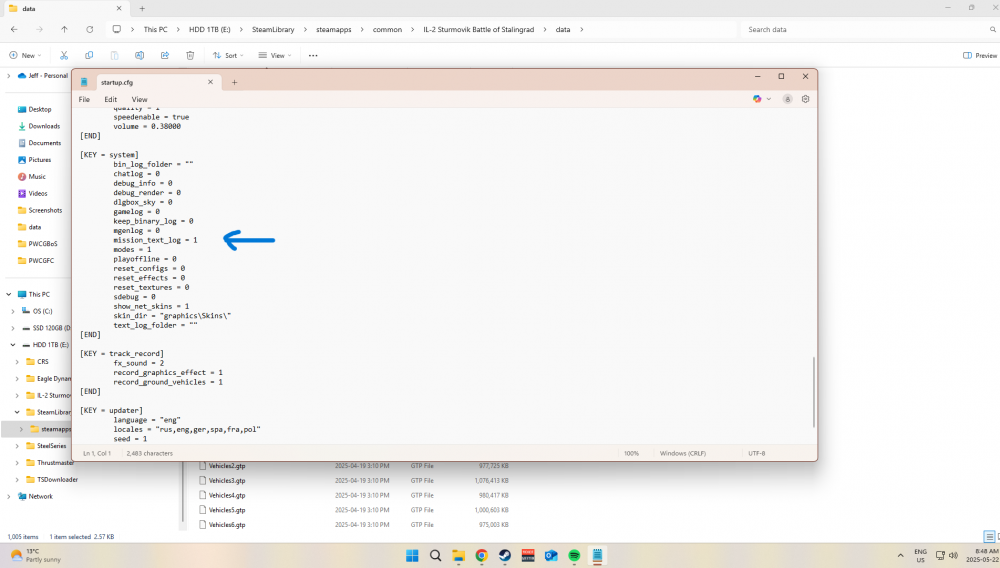
Task: Launch Chrome from the taskbar
Action: [x=482, y=556]
